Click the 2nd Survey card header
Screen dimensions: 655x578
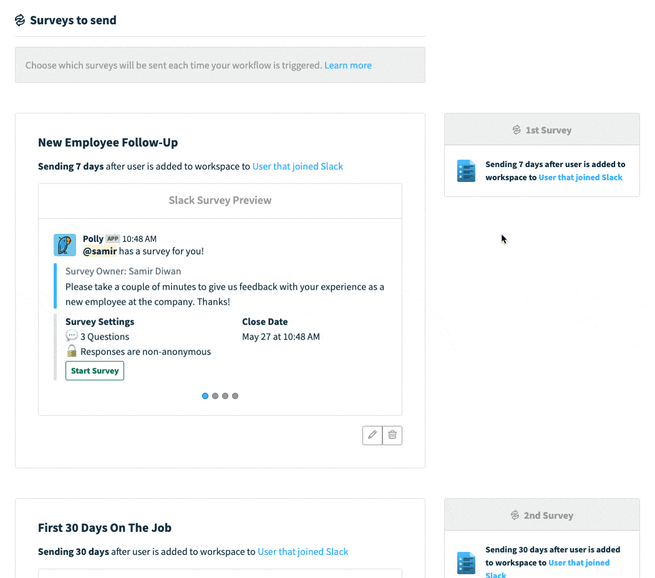coord(542,515)
